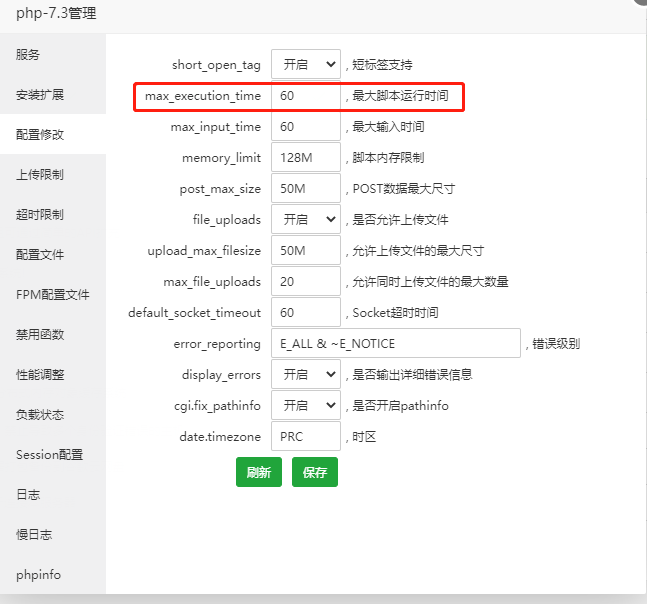This screenshot has width=647, height=604.
Task: Click the green 刷新 button
Action: tap(259, 472)
